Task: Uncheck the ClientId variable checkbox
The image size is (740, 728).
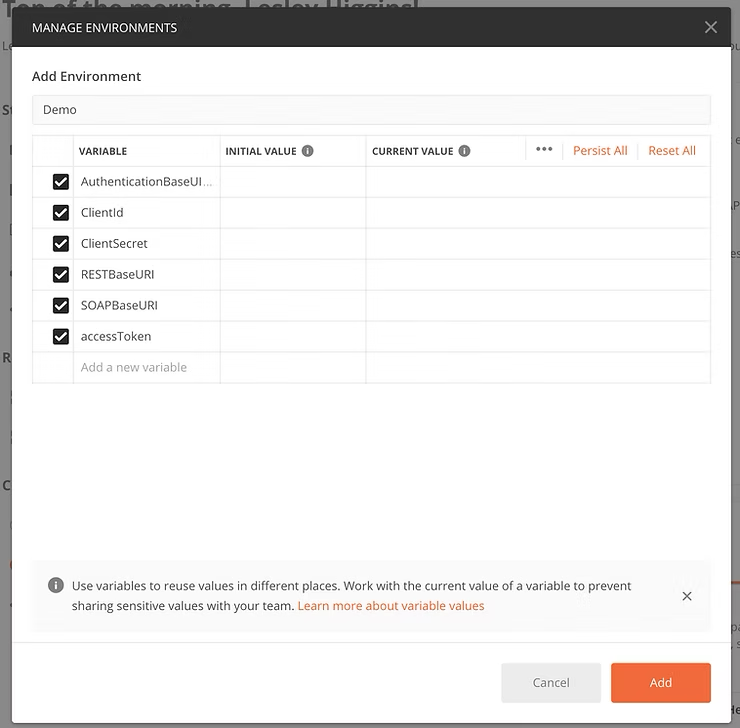Action: (61, 213)
